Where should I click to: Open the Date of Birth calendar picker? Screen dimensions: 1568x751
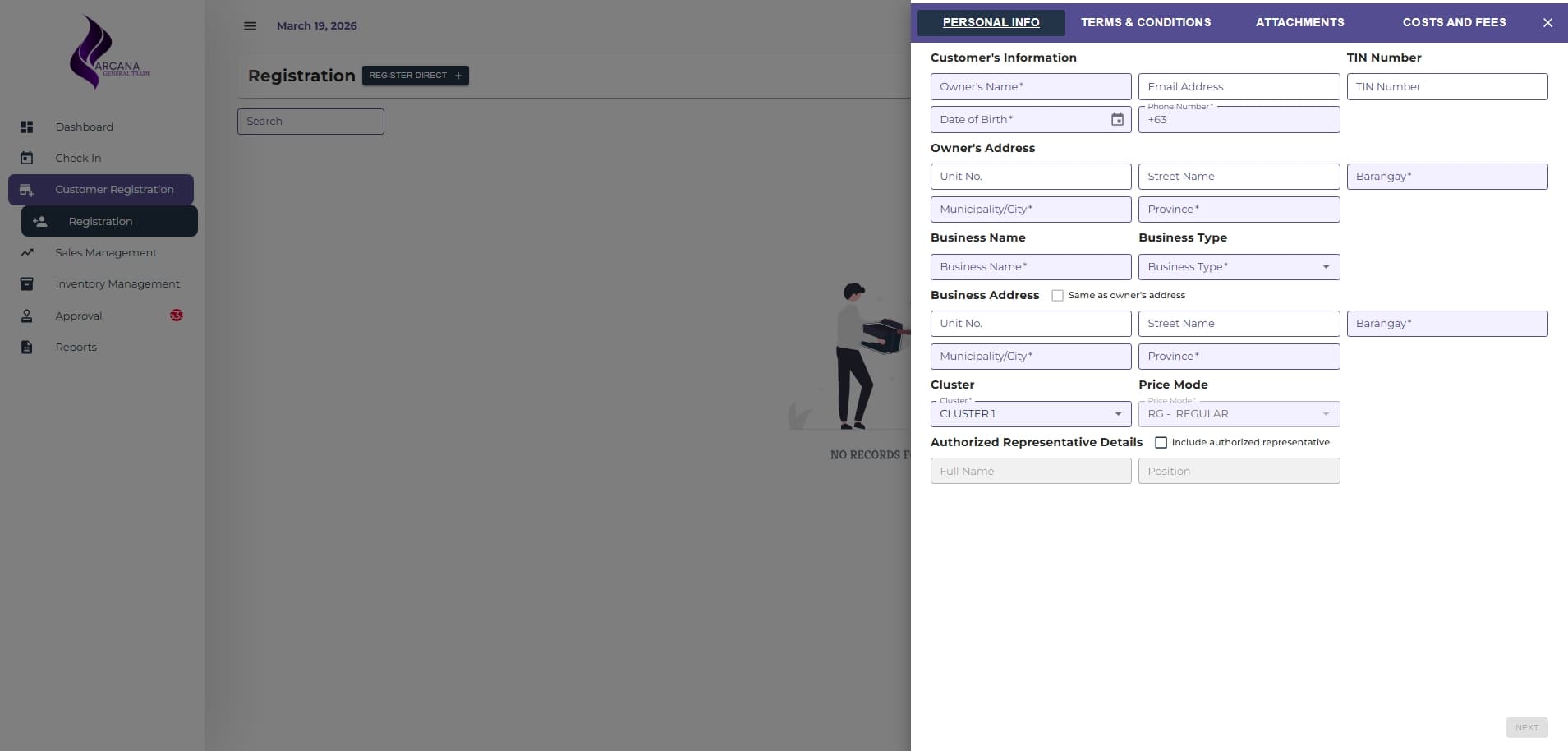[x=1117, y=119]
